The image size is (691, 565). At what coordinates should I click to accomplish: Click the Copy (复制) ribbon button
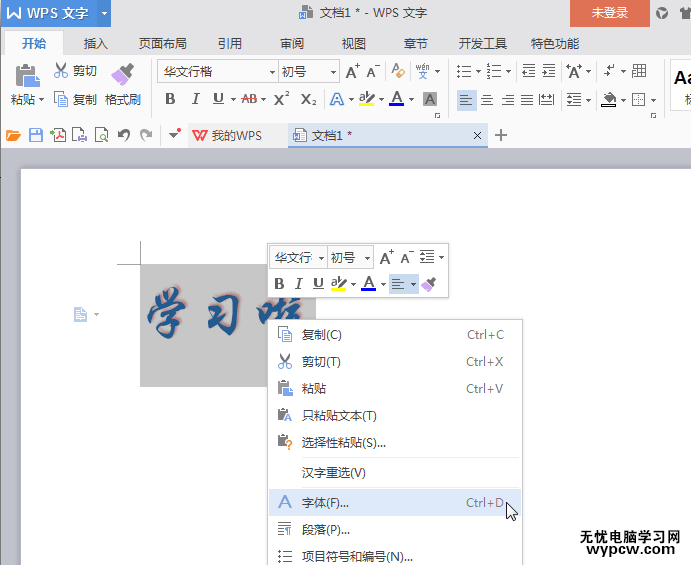click(x=75, y=100)
